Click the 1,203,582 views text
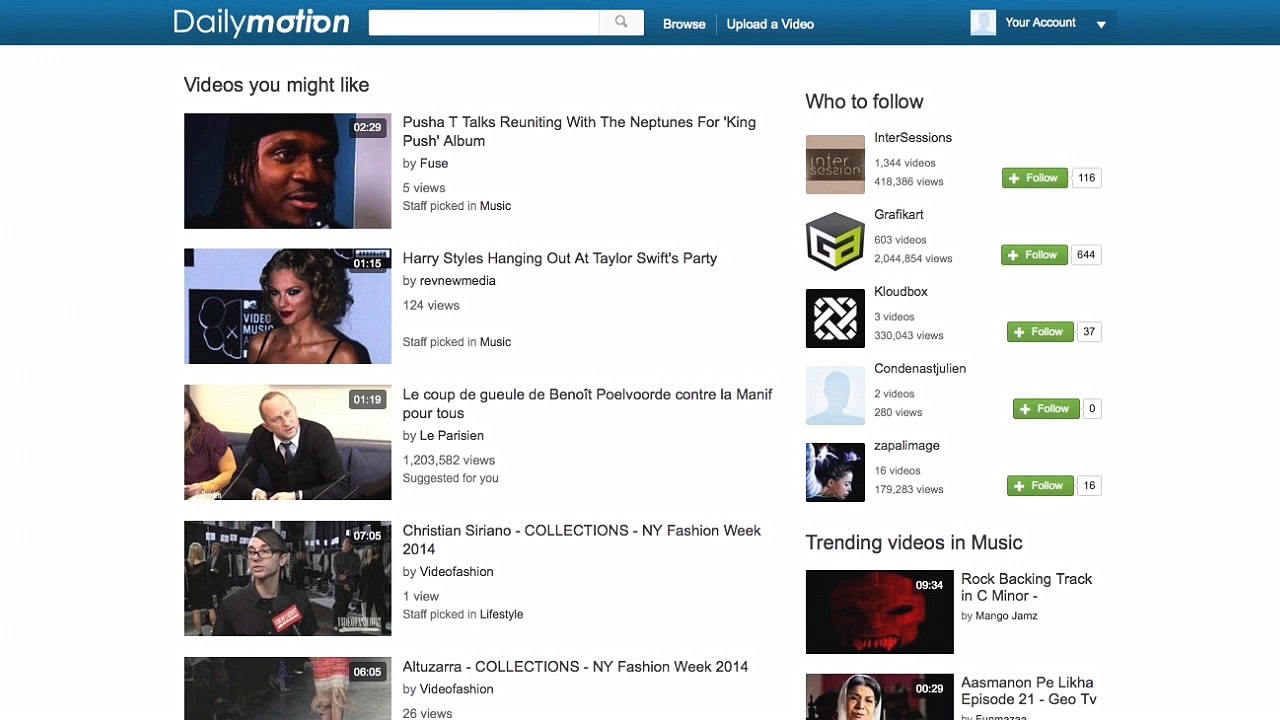1280x720 pixels. (449, 460)
